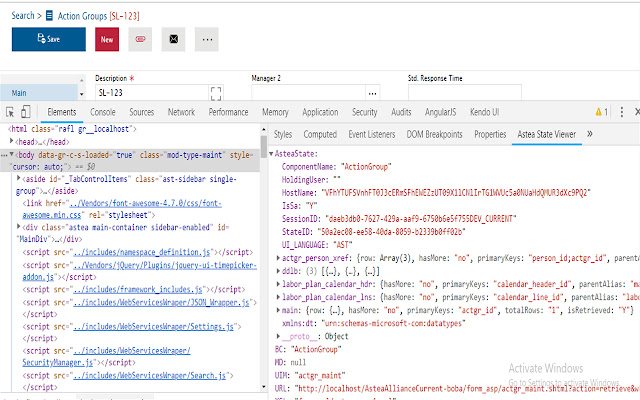Expand the labor_plan_calendar_lns property
The height and width of the screenshot is (400, 640).
coord(278,297)
